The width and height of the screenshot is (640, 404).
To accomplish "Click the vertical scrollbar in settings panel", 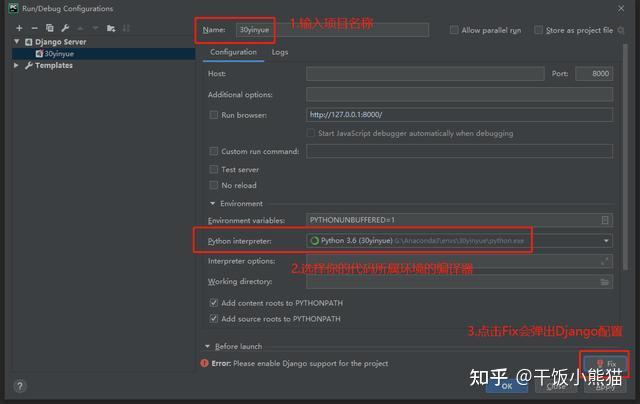I will coord(625,157).
